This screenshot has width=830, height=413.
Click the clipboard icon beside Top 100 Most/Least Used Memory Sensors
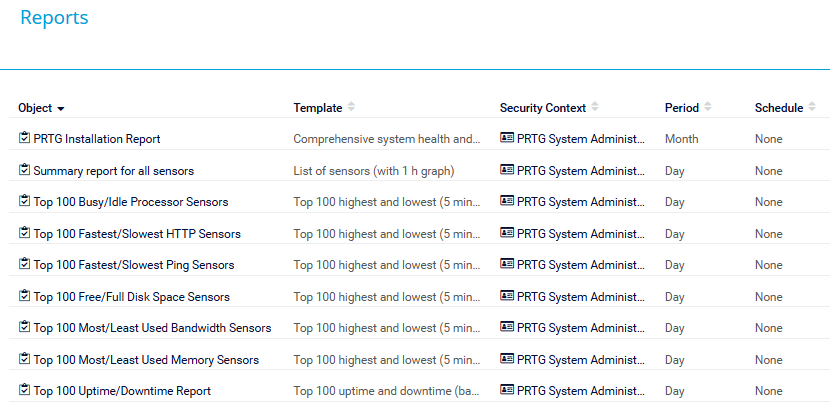[x=24, y=358]
